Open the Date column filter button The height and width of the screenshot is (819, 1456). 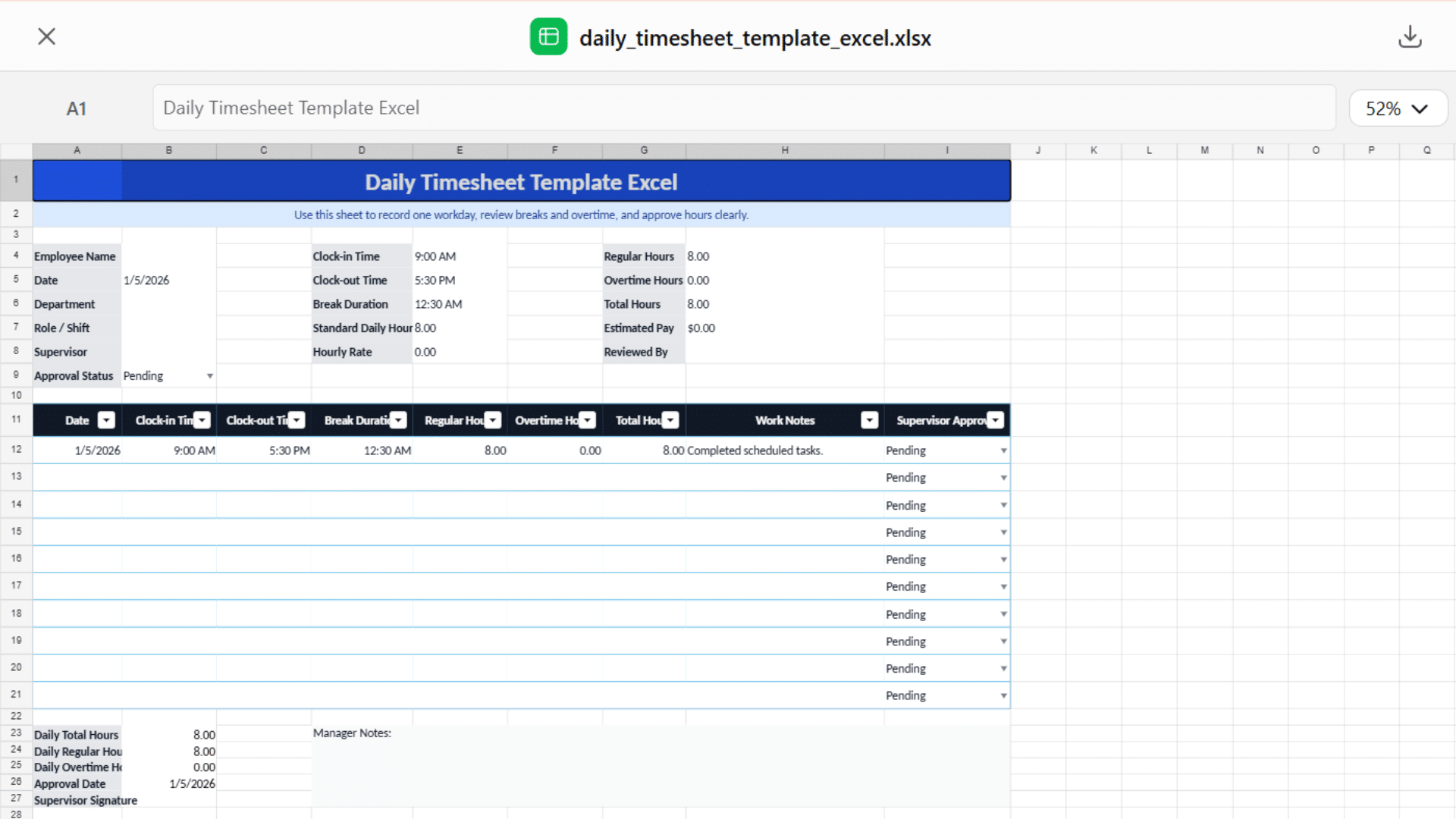[x=106, y=420]
